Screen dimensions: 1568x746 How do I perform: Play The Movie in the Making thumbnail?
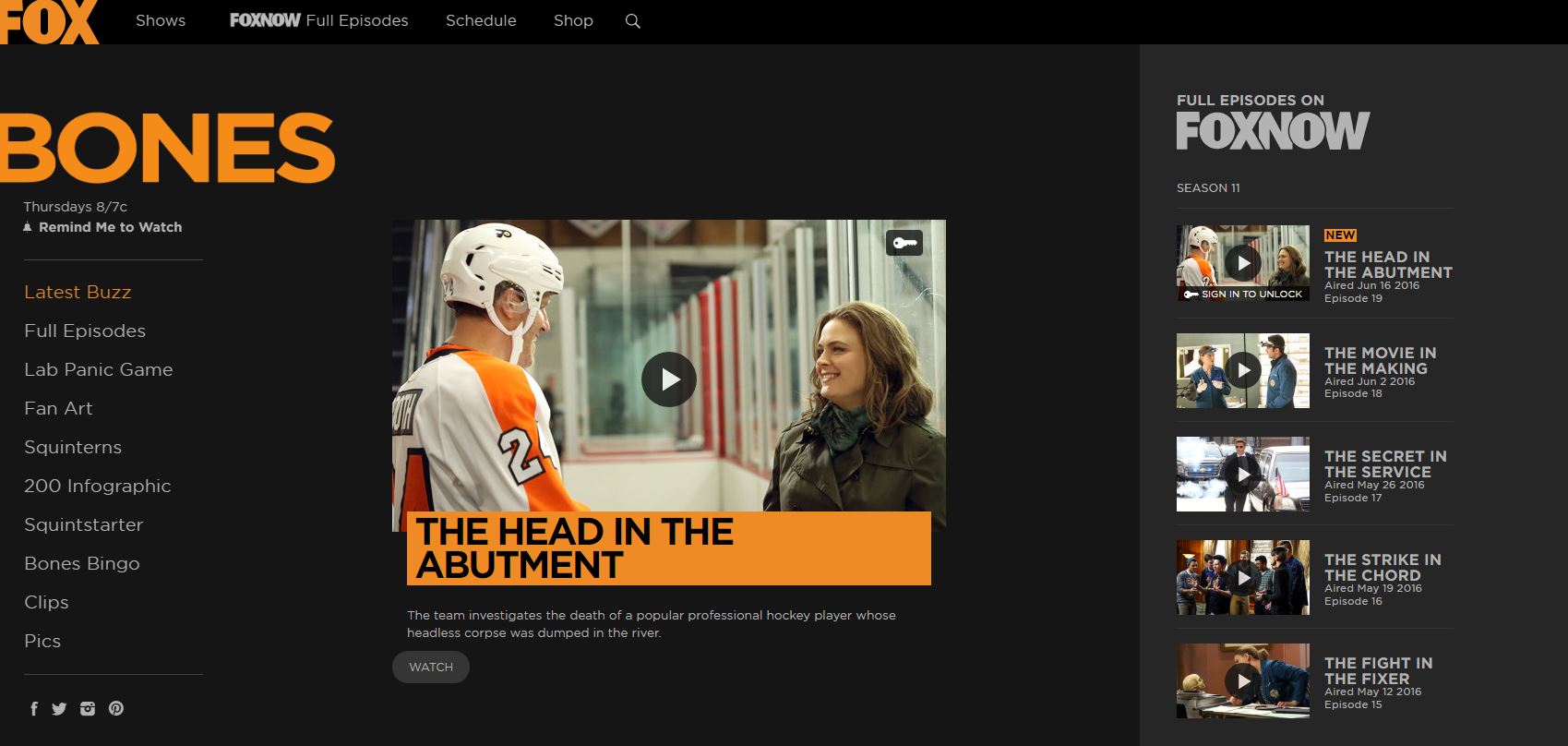tap(1242, 370)
